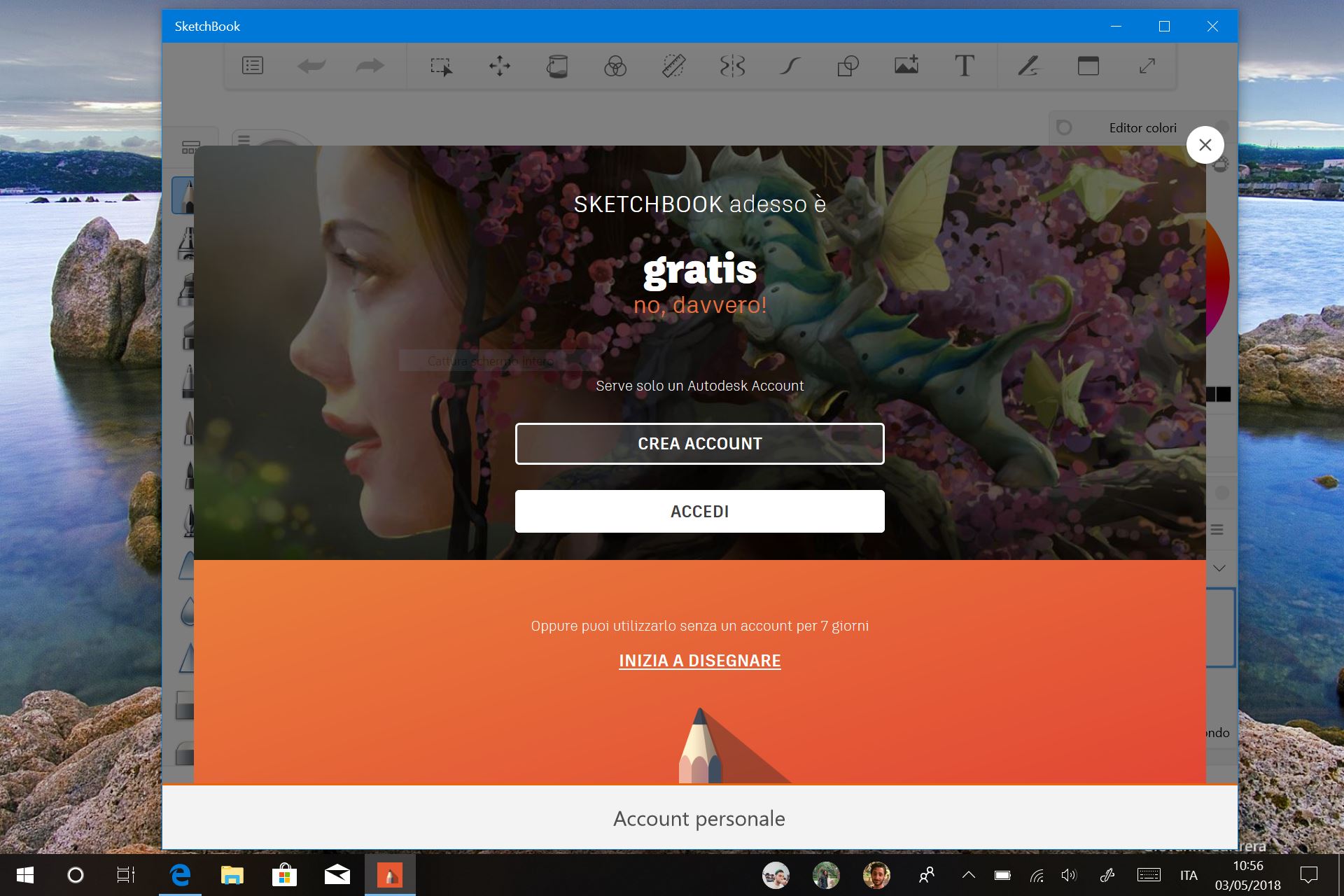Check the battery status tray icon

(x=1002, y=875)
